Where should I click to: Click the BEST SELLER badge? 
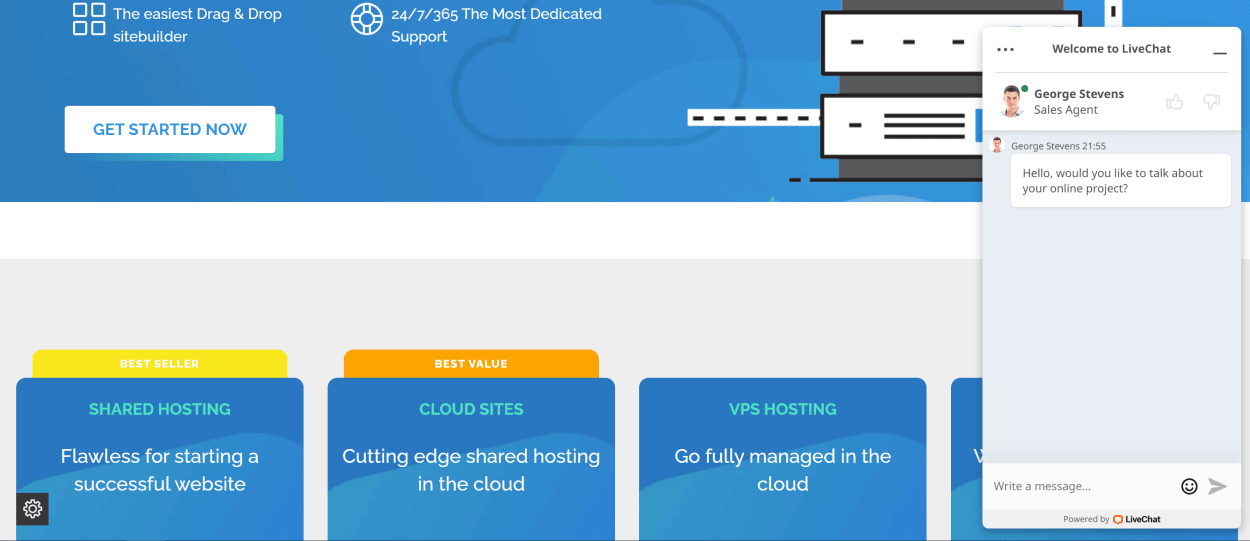(x=160, y=364)
